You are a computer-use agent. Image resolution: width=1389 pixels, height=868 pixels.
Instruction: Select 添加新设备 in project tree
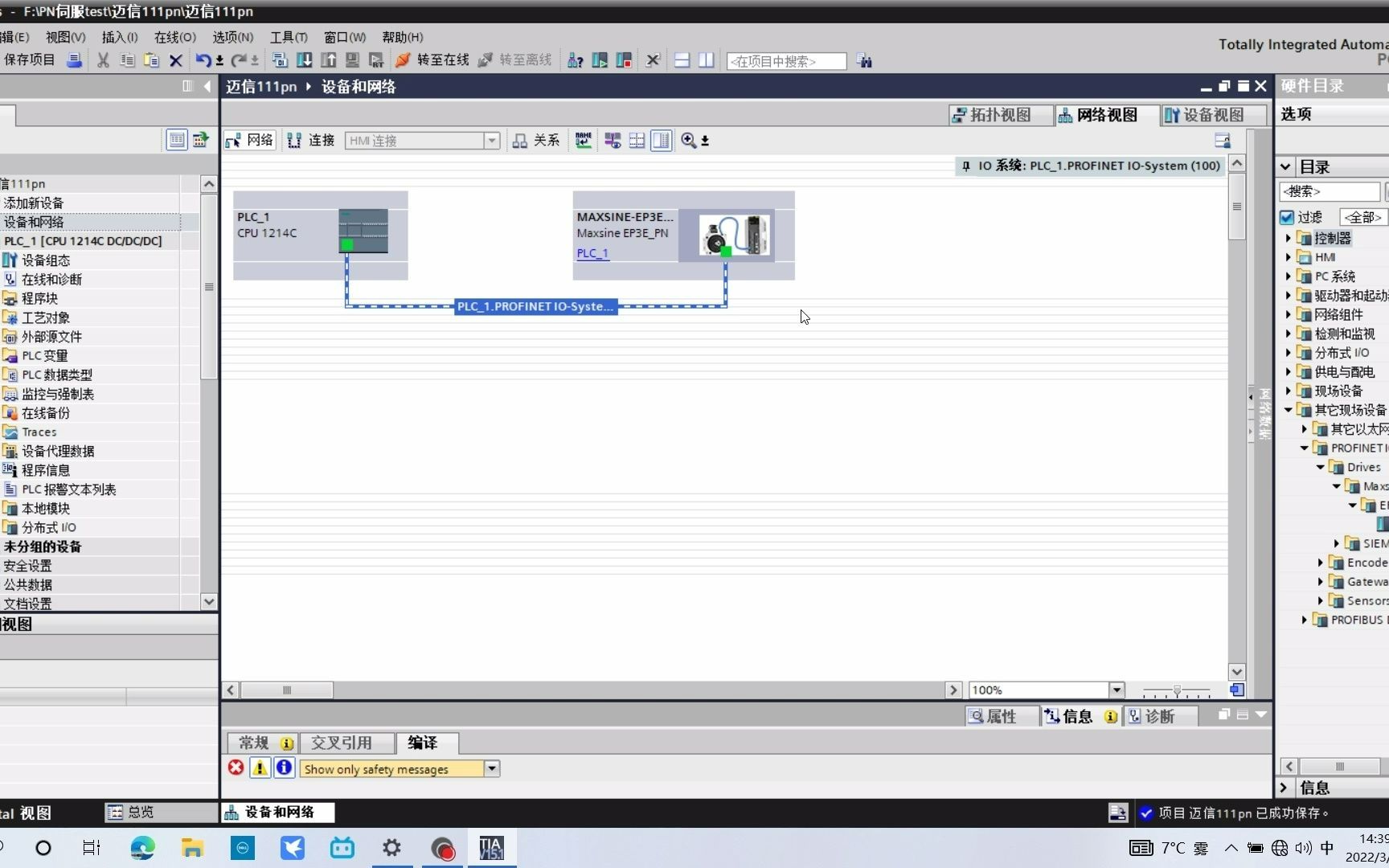[34, 203]
